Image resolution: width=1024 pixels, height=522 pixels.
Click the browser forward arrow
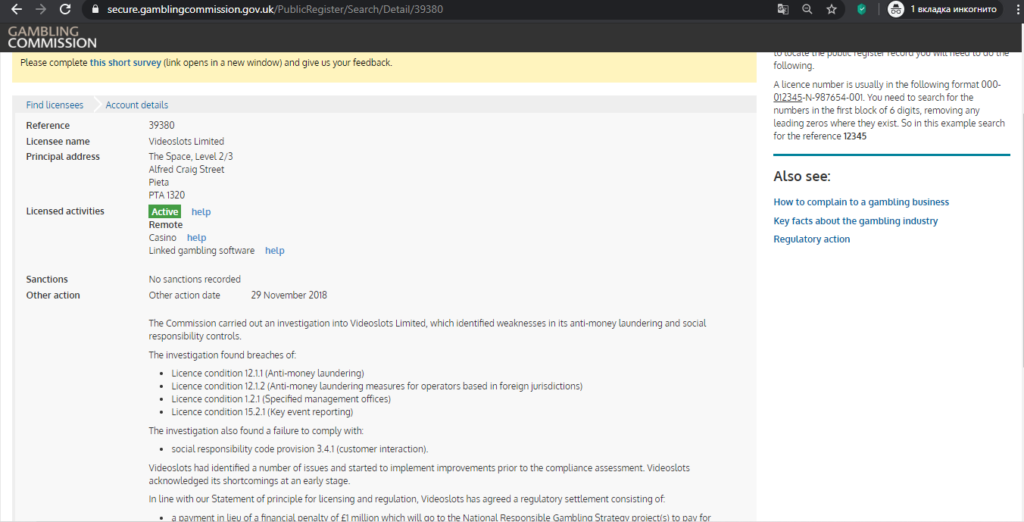point(41,9)
